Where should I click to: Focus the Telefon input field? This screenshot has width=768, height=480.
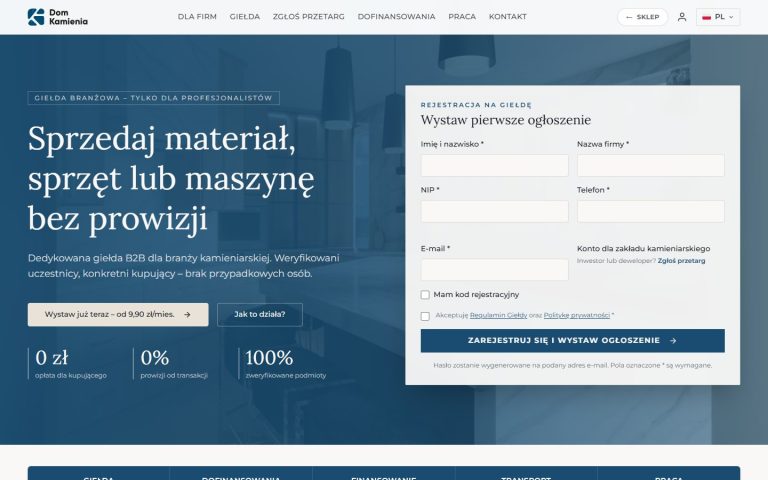[x=650, y=211]
